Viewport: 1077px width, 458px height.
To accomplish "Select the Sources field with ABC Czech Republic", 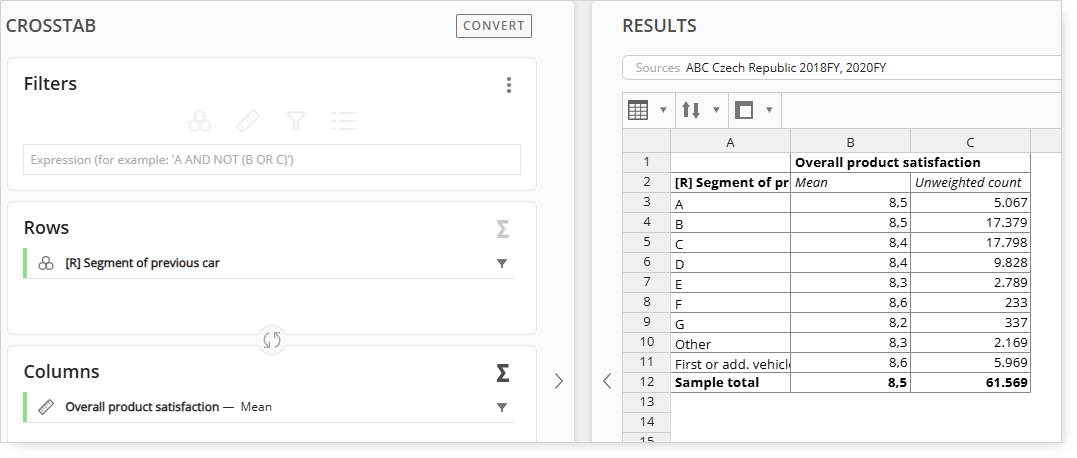I will pos(842,68).
